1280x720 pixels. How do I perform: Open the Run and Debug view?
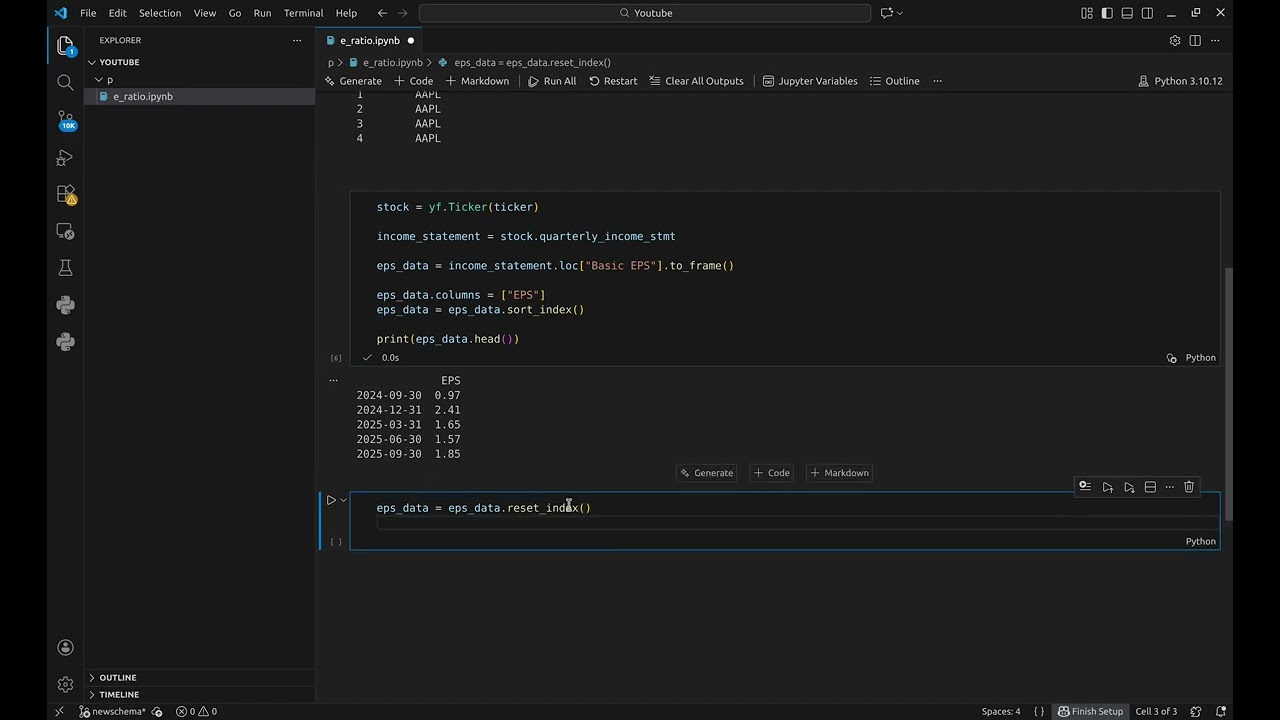pyautogui.click(x=65, y=157)
